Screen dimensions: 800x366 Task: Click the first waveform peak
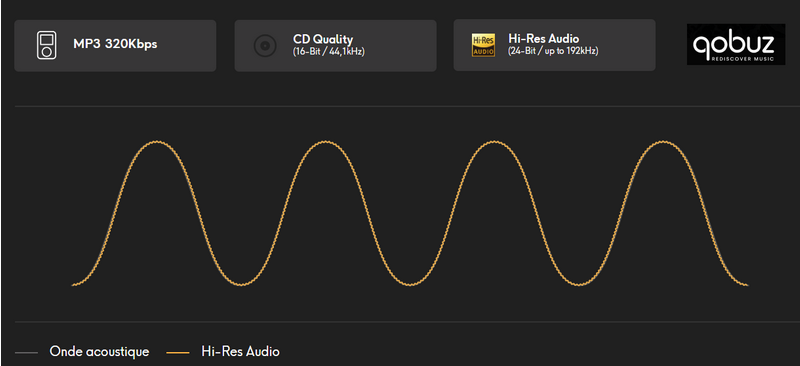click(x=157, y=141)
